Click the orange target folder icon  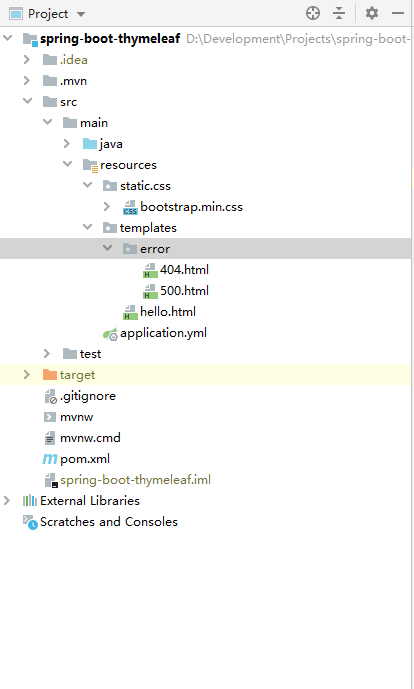click(50, 374)
